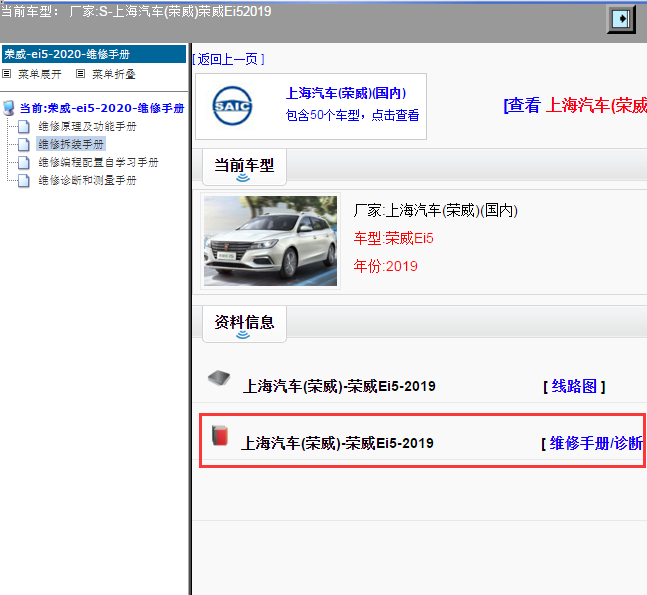Screen dimensions: 647x595
Task: Click the red book icon in 维修手册 row
Action: [220, 435]
